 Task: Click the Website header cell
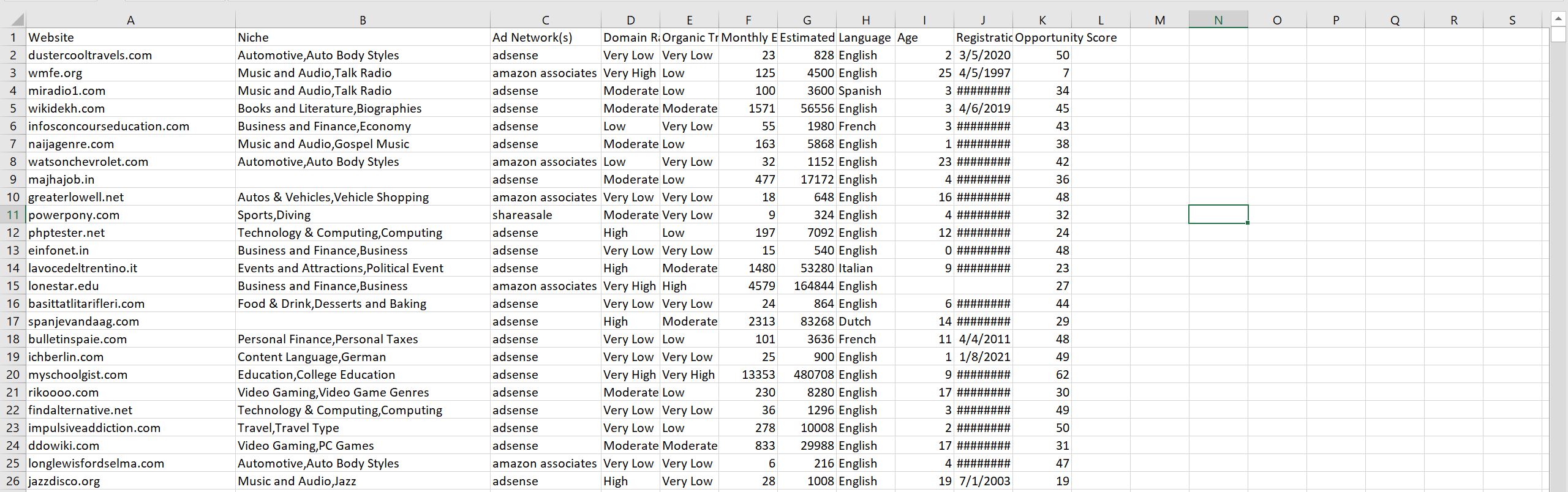[x=130, y=37]
